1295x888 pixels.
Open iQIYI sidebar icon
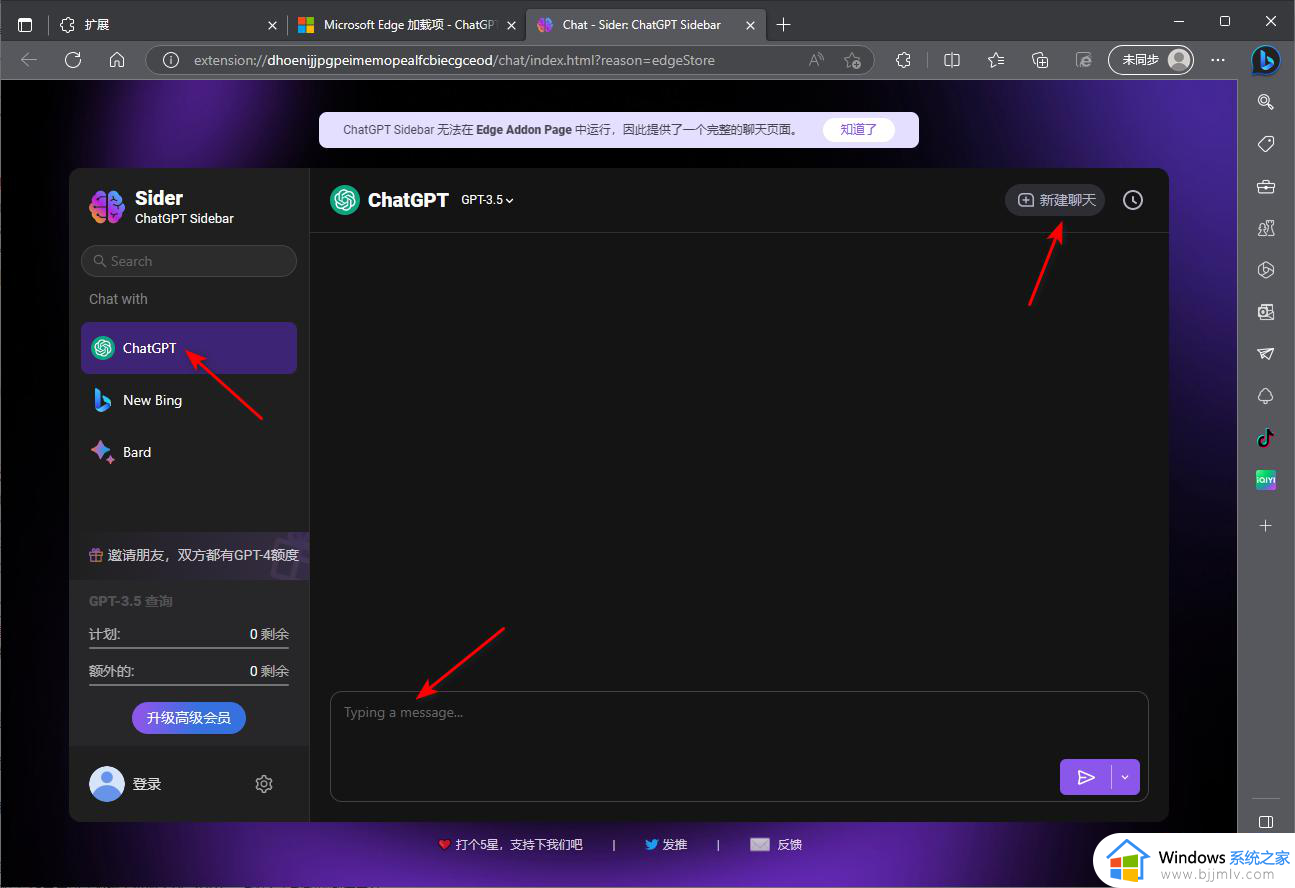(1266, 481)
